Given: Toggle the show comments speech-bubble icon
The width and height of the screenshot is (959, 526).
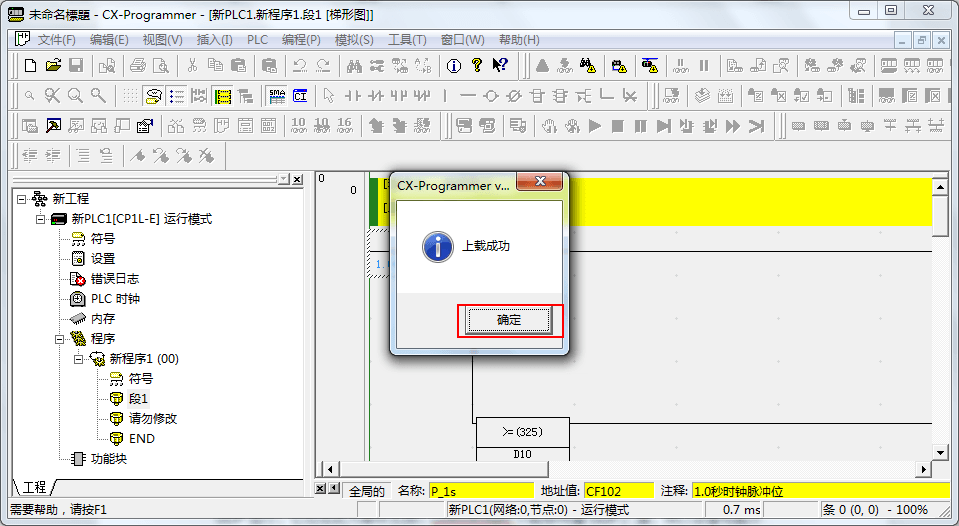Looking at the screenshot, I should pos(154,96).
